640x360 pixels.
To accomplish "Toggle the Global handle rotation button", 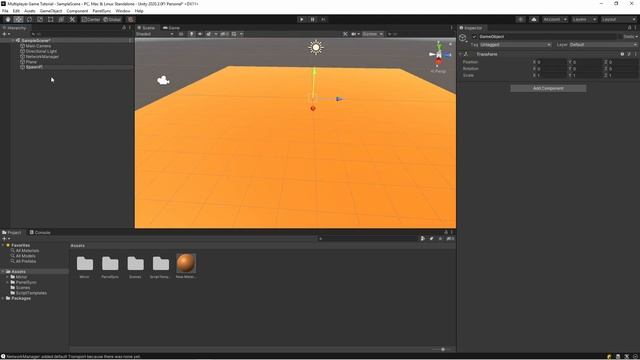I will (112, 19).
